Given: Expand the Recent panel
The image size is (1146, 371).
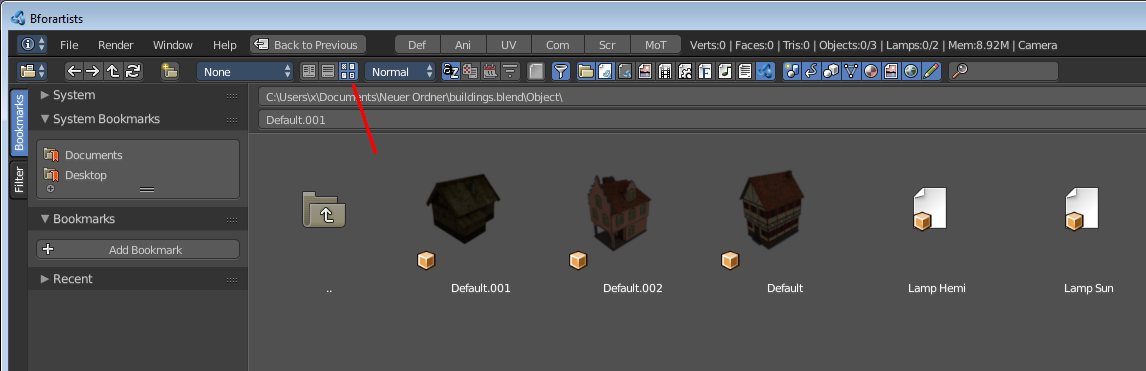Looking at the screenshot, I should pos(45,279).
